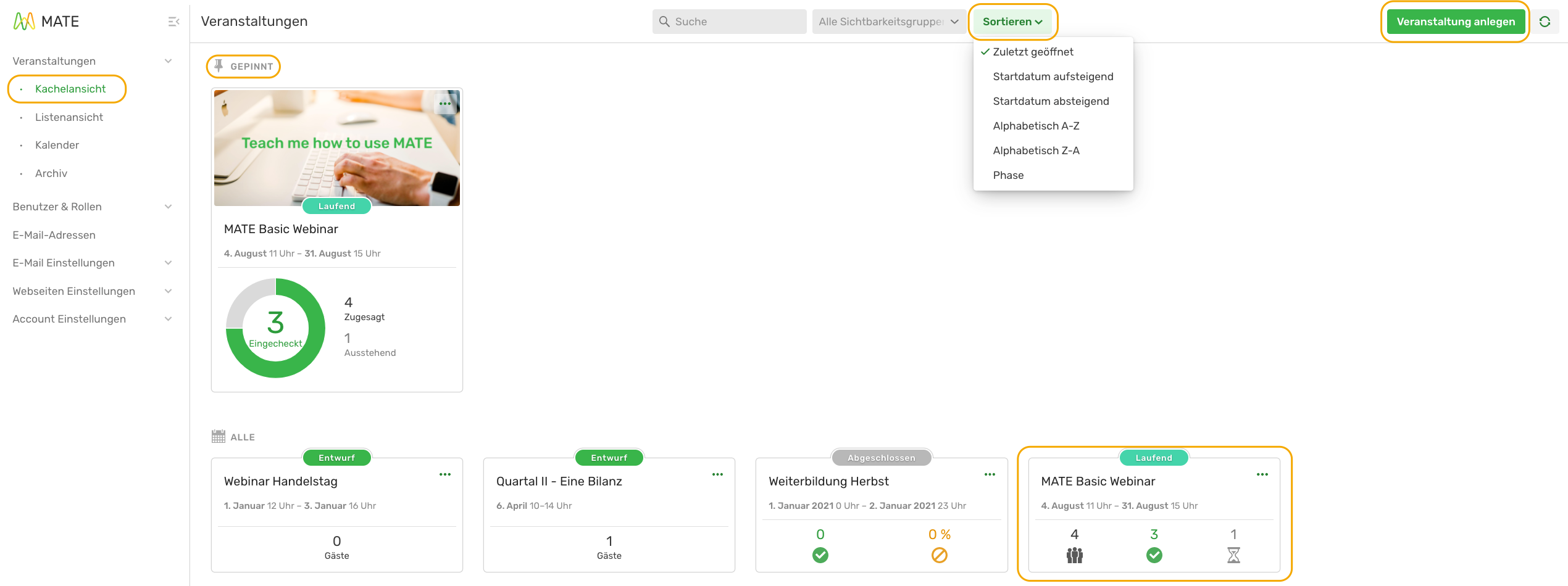Open Kachelansicht view
Screen dimensions: 1568x586
tap(70, 89)
